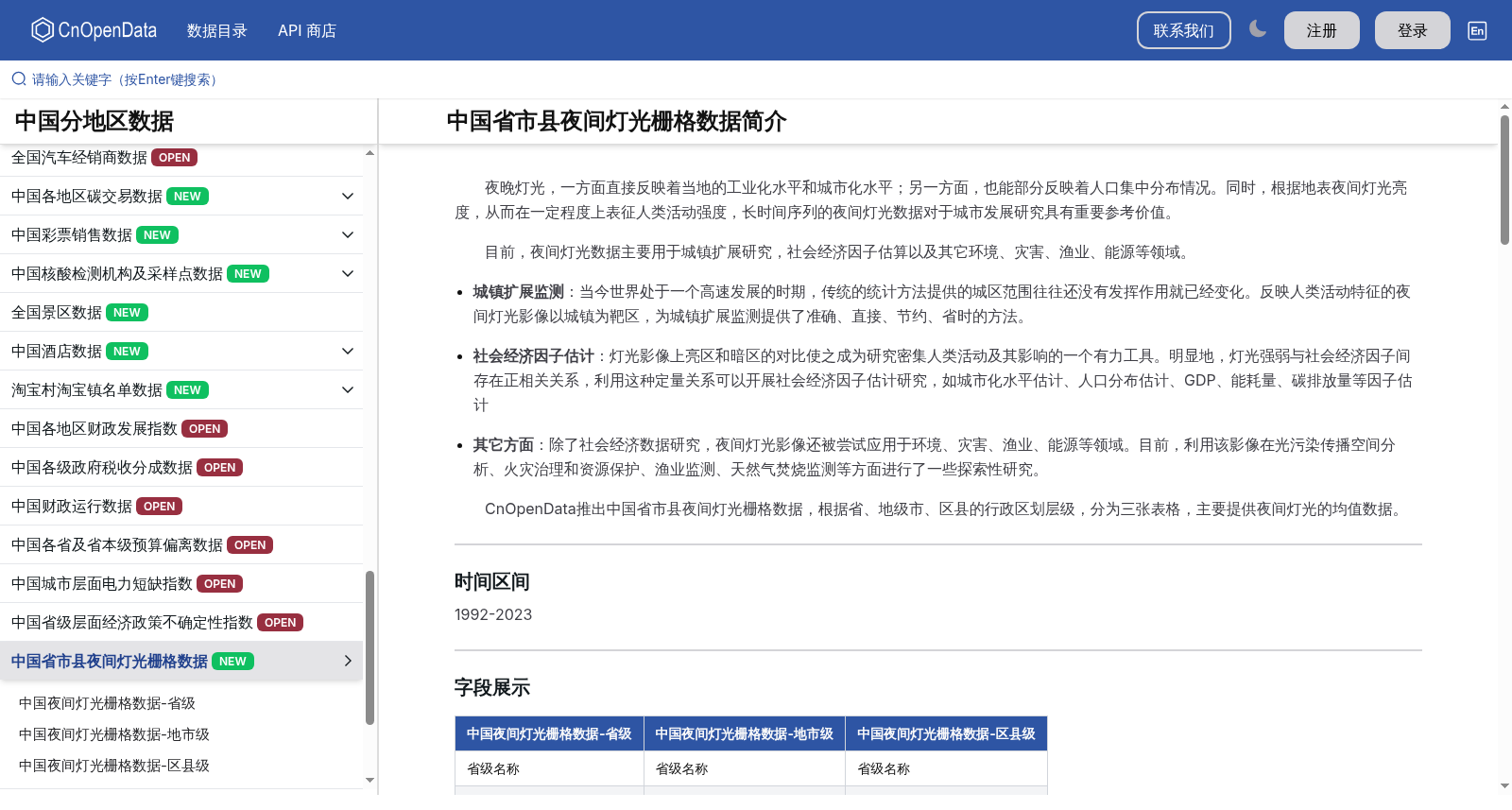Screen dimensions: 1512x810
Task: Click the 其它方面 bold term
Action: 504,445
